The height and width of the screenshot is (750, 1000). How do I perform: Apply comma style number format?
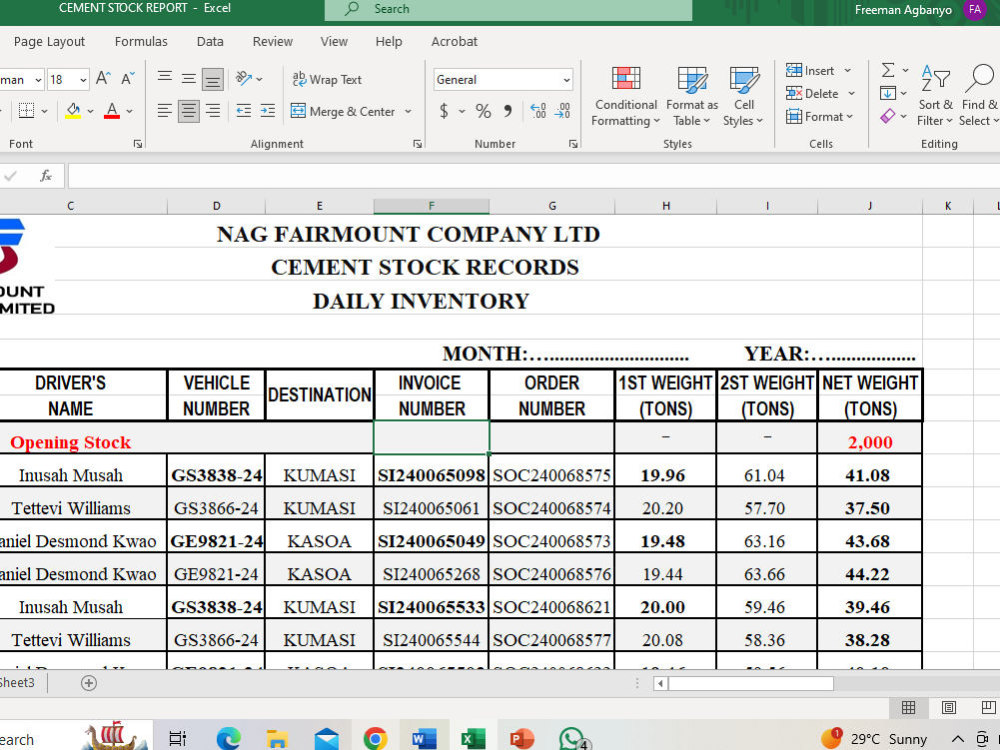pyautogui.click(x=508, y=111)
